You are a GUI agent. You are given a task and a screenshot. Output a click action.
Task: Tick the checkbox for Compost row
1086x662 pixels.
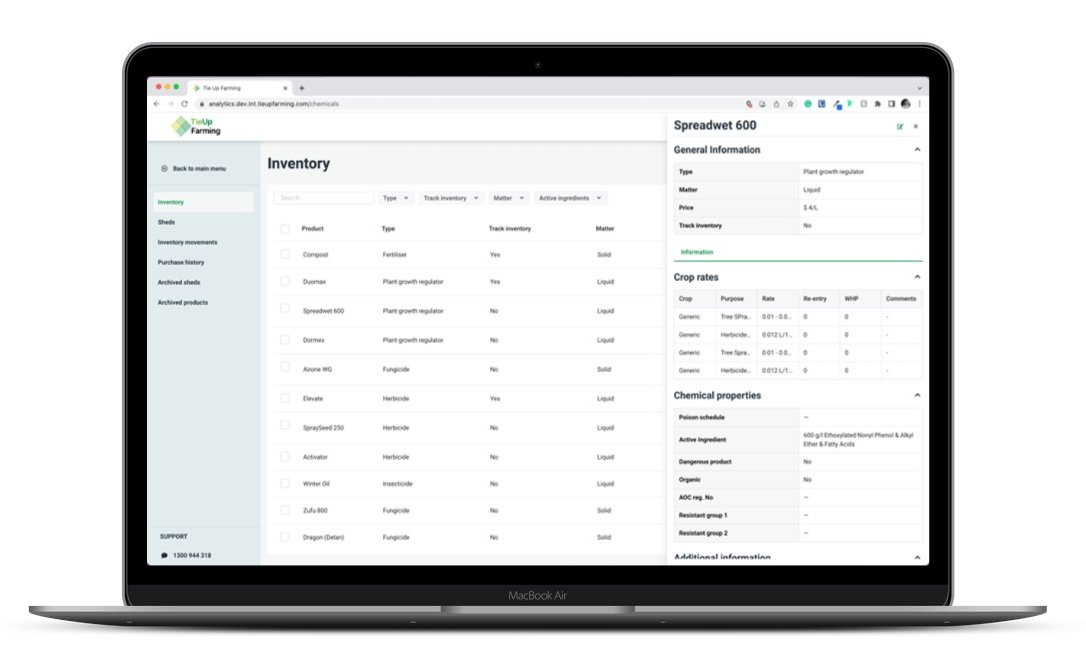click(285, 255)
